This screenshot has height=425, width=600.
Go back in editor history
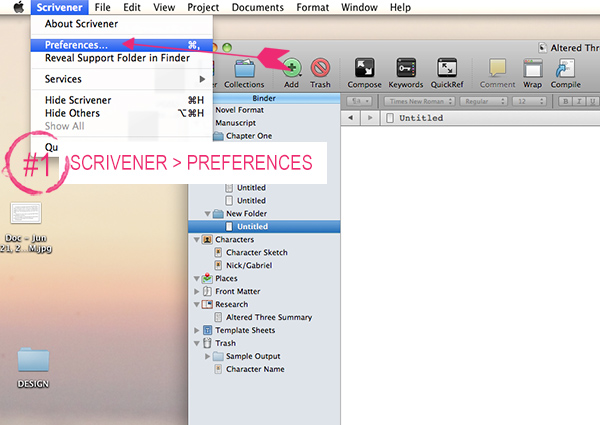click(x=351, y=118)
